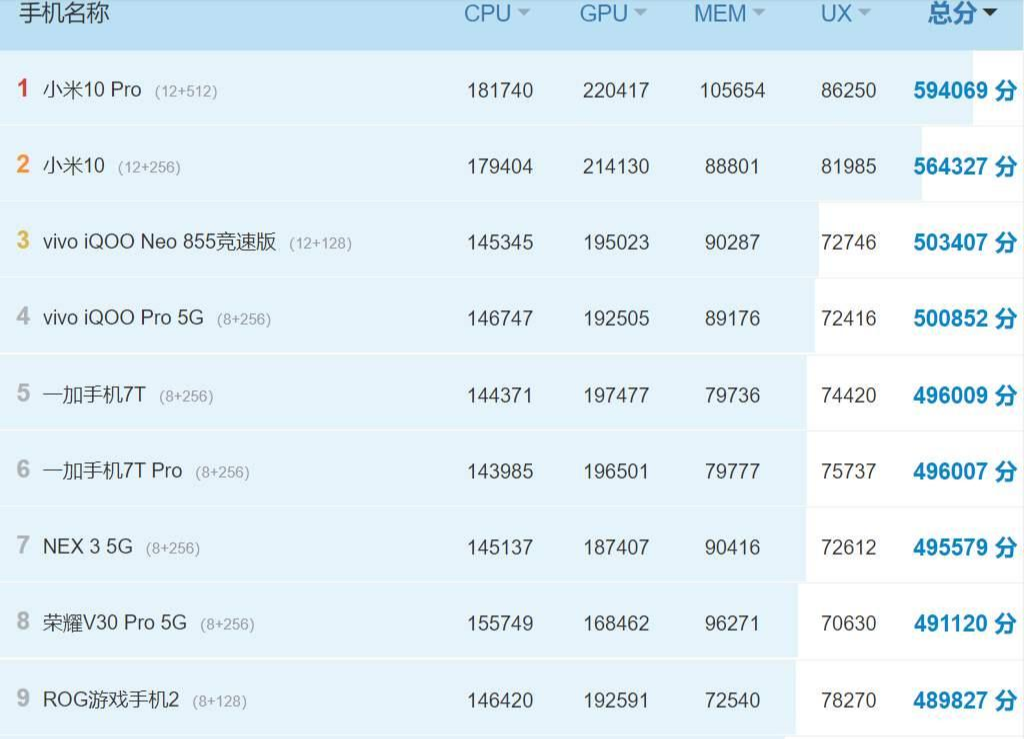Click CPU score 146420
Image resolution: width=1024 pixels, height=739 pixels.
[500, 700]
